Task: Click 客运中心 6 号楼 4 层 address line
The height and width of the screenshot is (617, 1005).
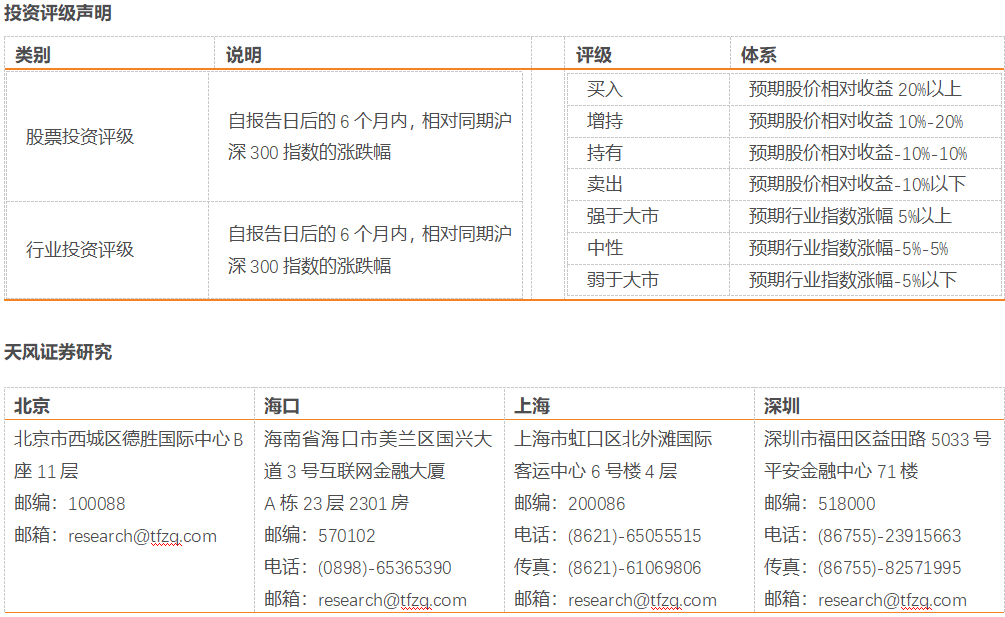Action: tap(595, 471)
